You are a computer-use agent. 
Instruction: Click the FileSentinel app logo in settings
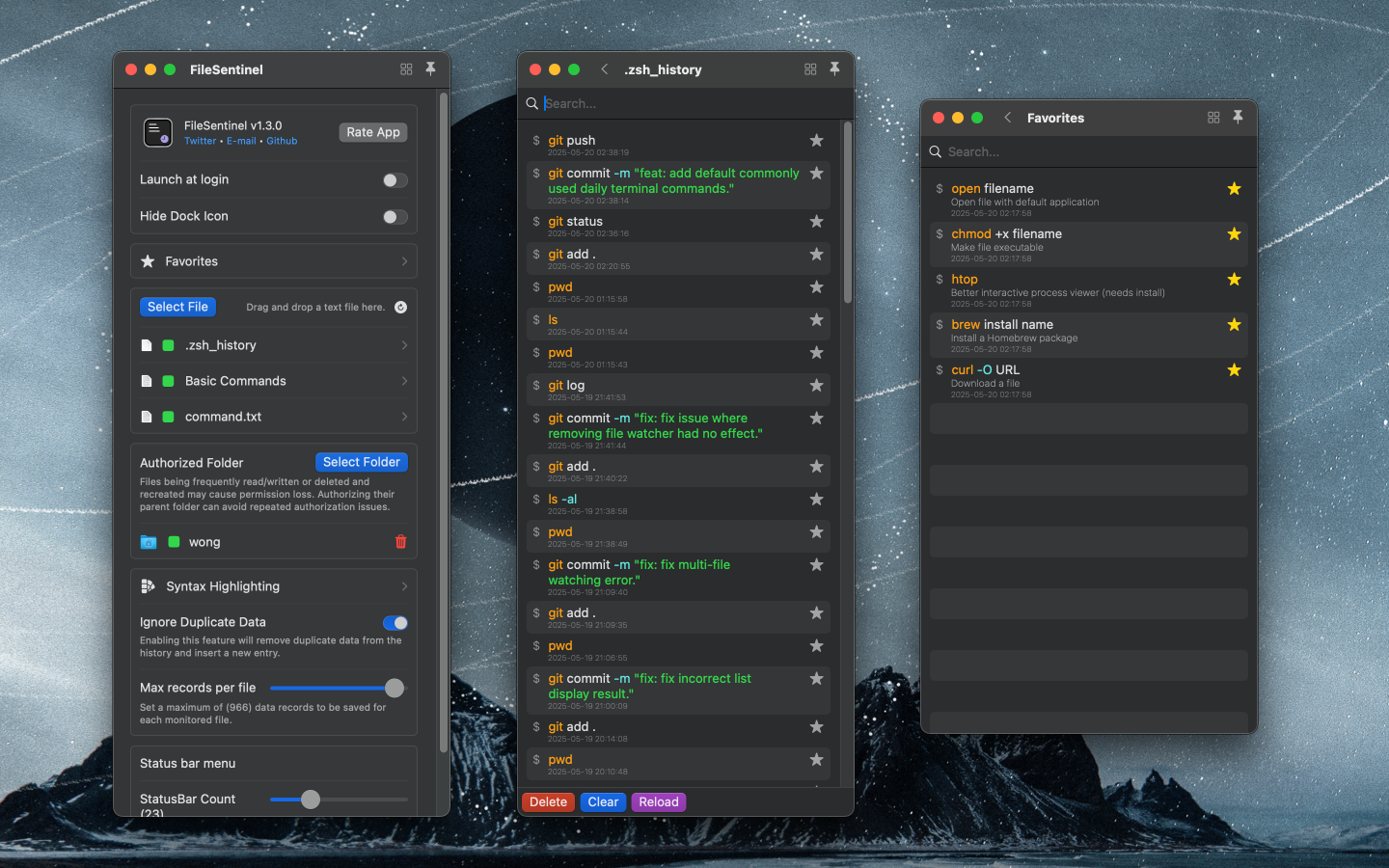(156, 131)
